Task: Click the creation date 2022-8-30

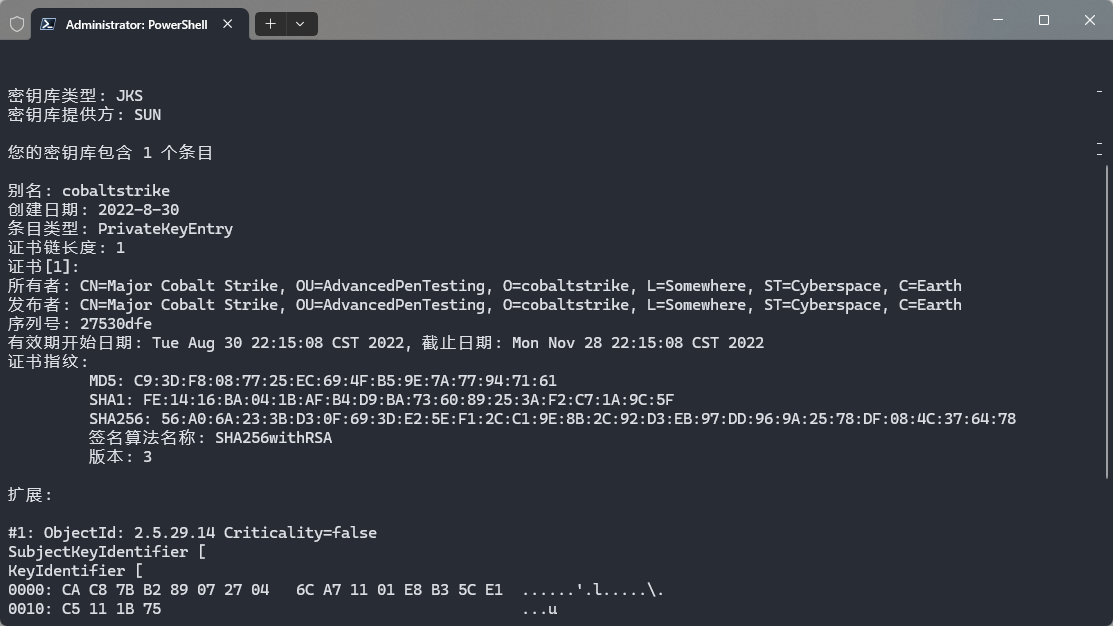Action: [x=138, y=210]
